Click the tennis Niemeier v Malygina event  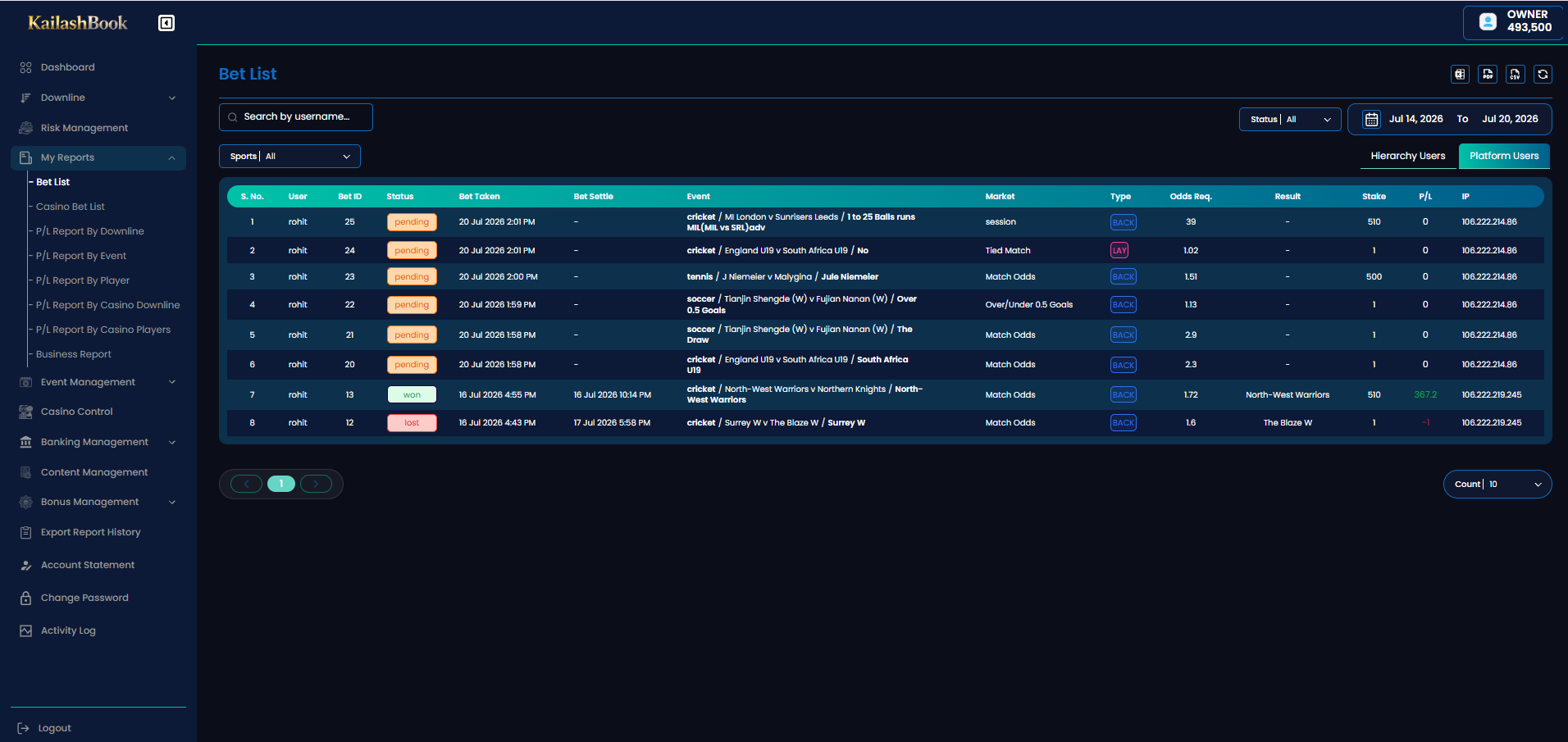pos(782,277)
